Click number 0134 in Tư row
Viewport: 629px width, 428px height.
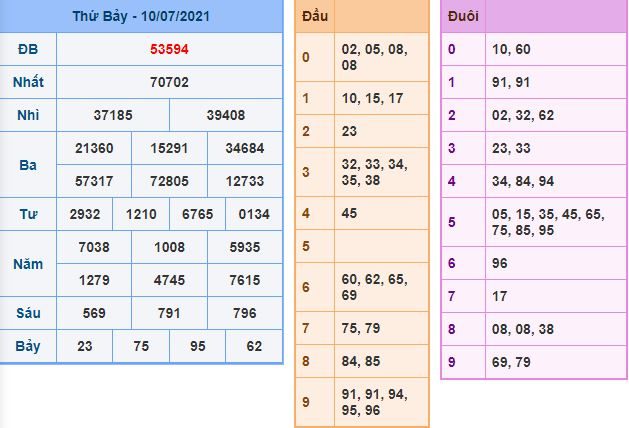[254, 214]
